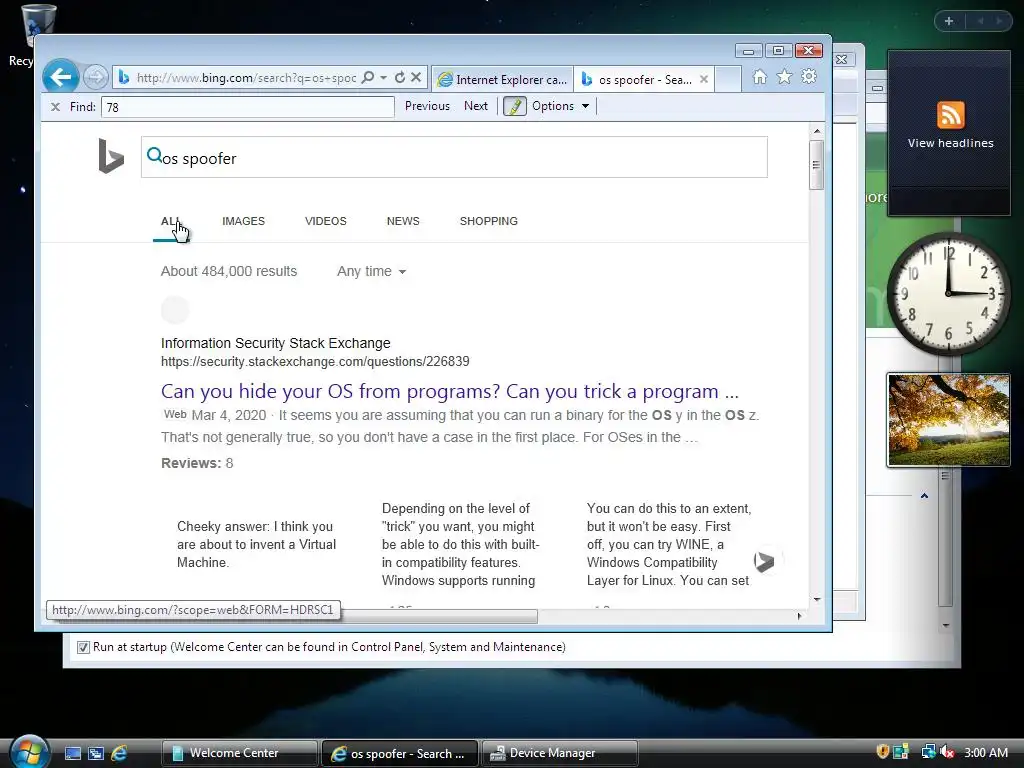Screen dimensions: 1024x768
Task: Expand the Any time filter dropdown
Action: pos(372,272)
